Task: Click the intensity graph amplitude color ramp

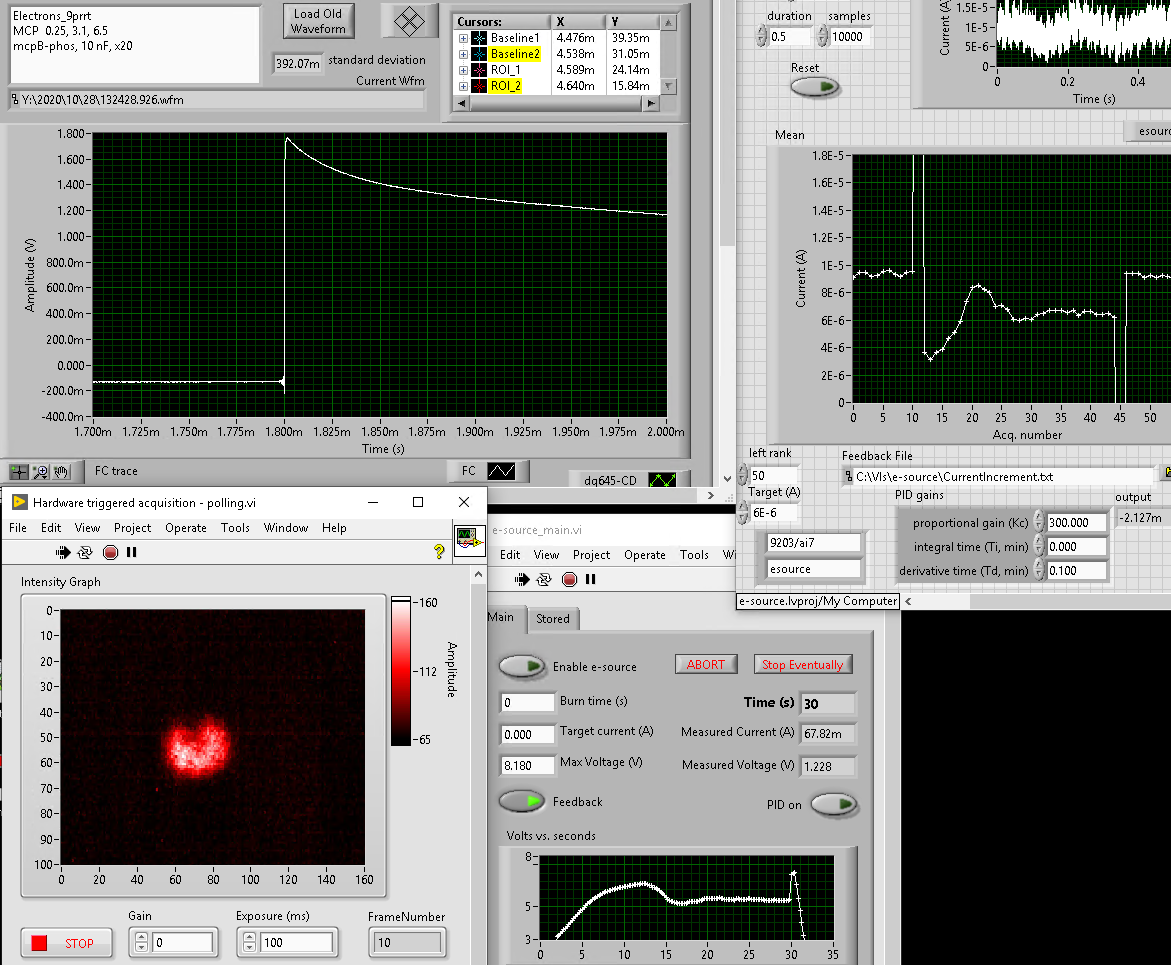Action: [401, 671]
